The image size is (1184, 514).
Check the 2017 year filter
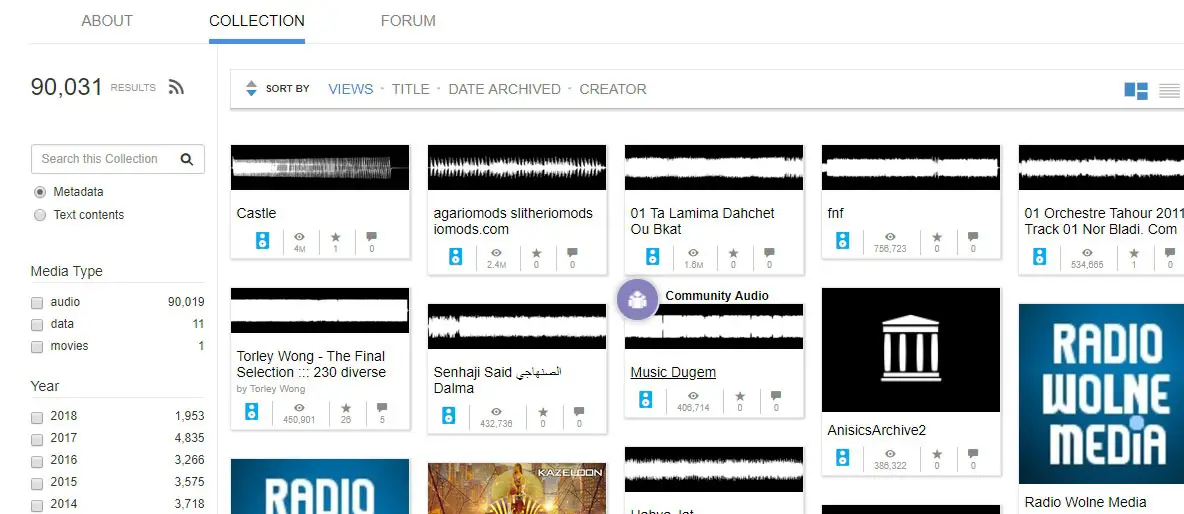37,439
